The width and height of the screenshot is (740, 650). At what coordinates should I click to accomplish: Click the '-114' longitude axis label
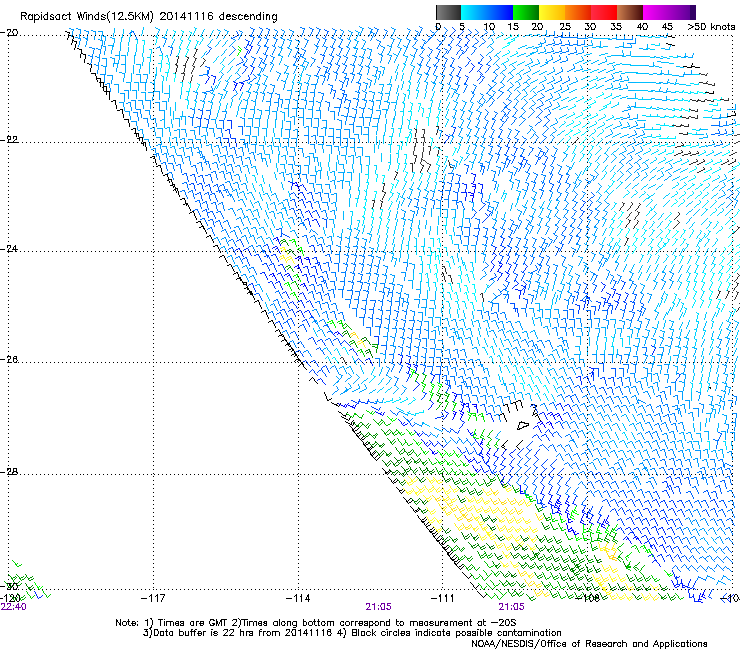298,599
